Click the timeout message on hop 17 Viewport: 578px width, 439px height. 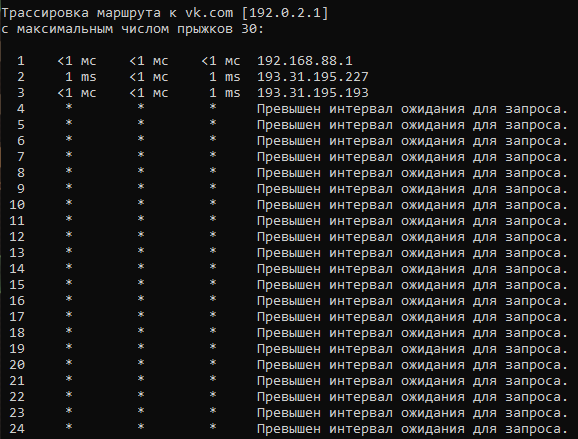(412, 317)
